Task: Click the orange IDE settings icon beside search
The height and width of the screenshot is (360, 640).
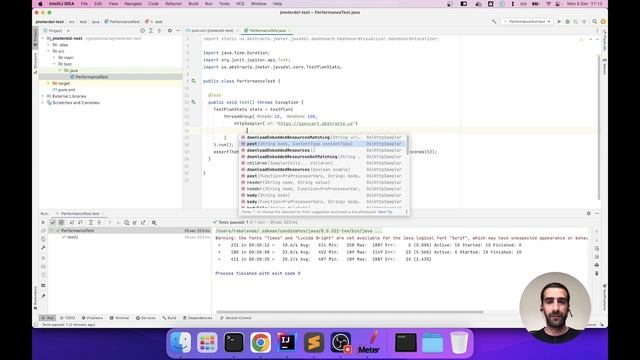Action: [x=603, y=21]
